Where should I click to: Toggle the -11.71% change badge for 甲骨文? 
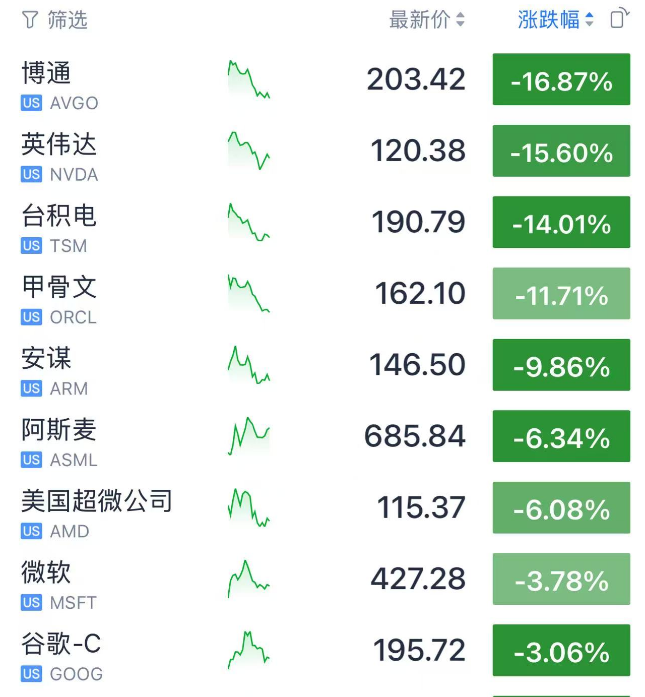[x=561, y=294]
